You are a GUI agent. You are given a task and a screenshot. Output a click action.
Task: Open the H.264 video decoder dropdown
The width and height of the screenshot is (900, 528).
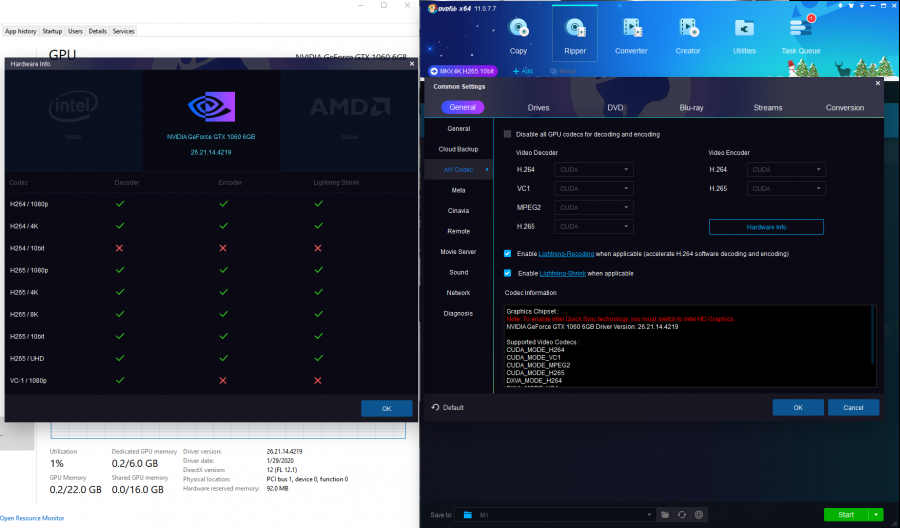(x=593, y=169)
